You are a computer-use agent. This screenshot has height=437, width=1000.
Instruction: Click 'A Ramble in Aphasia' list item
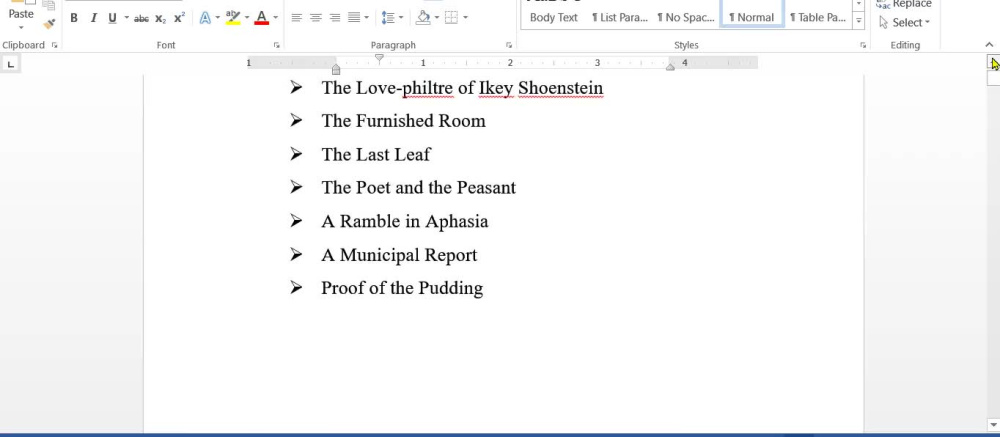[x=404, y=221]
